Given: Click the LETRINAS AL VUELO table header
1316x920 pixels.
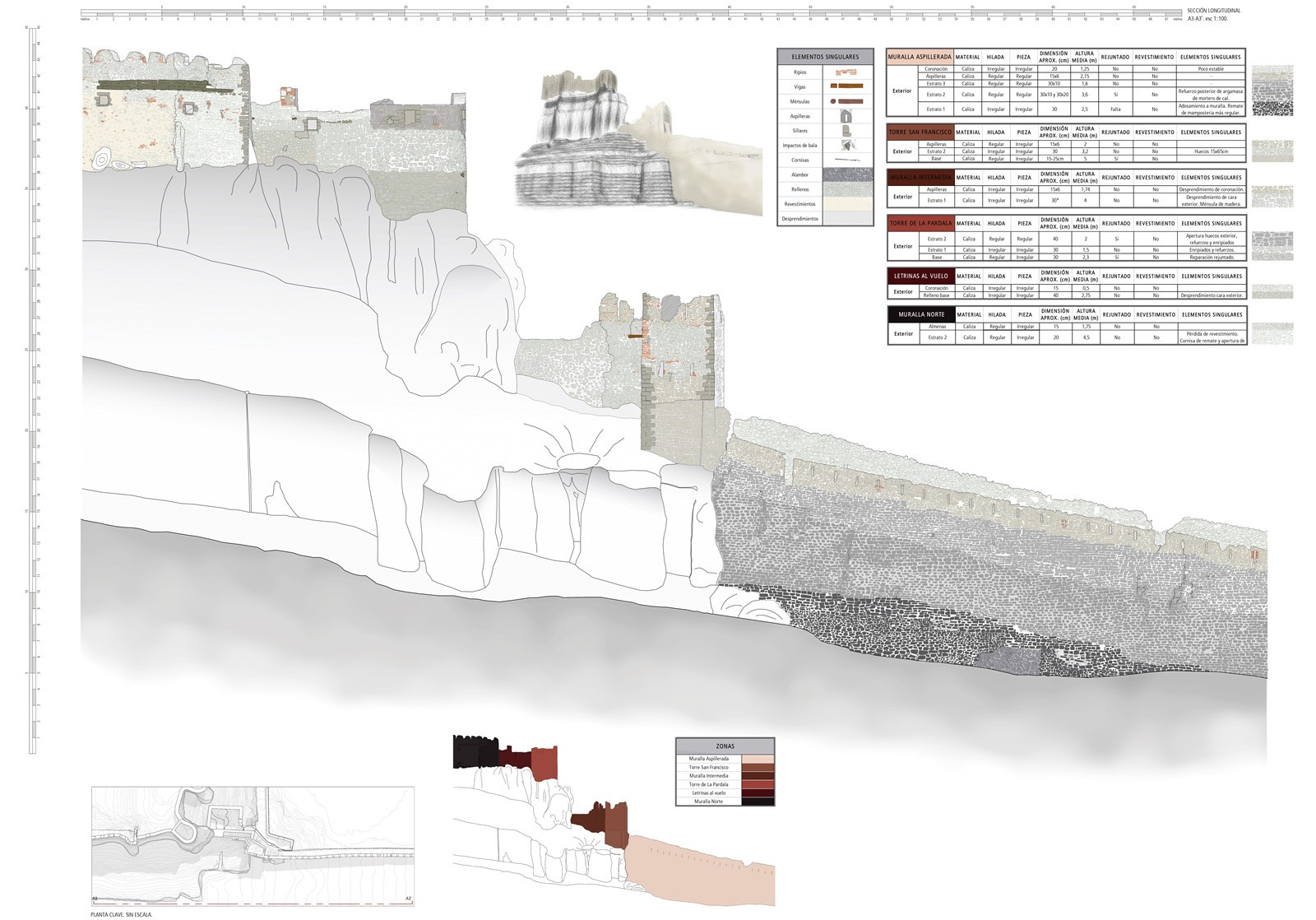Looking at the screenshot, I should pos(920,276).
